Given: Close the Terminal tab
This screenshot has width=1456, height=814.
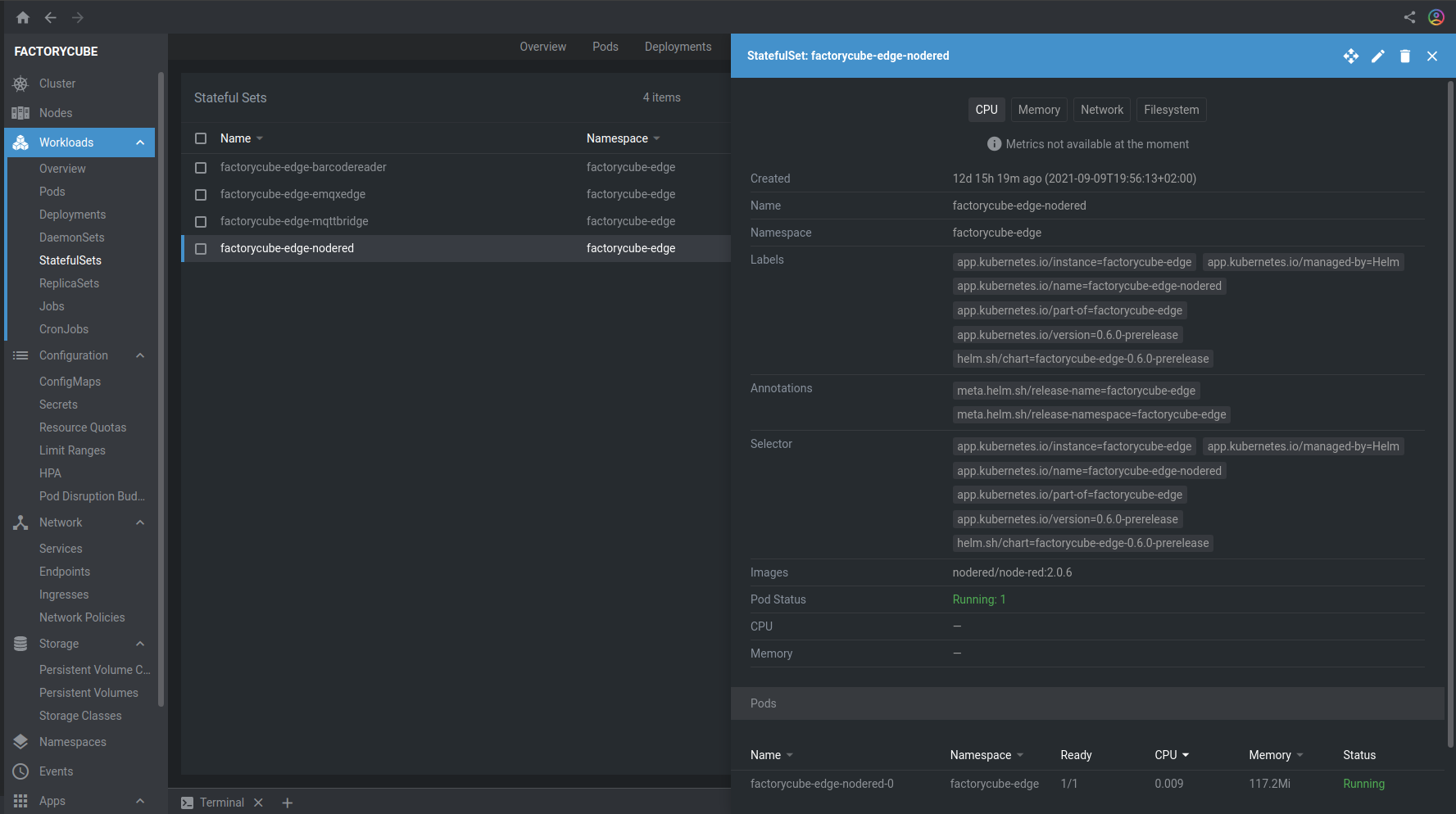Looking at the screenshot, I should pyautogui.click(x=258, y=803).
